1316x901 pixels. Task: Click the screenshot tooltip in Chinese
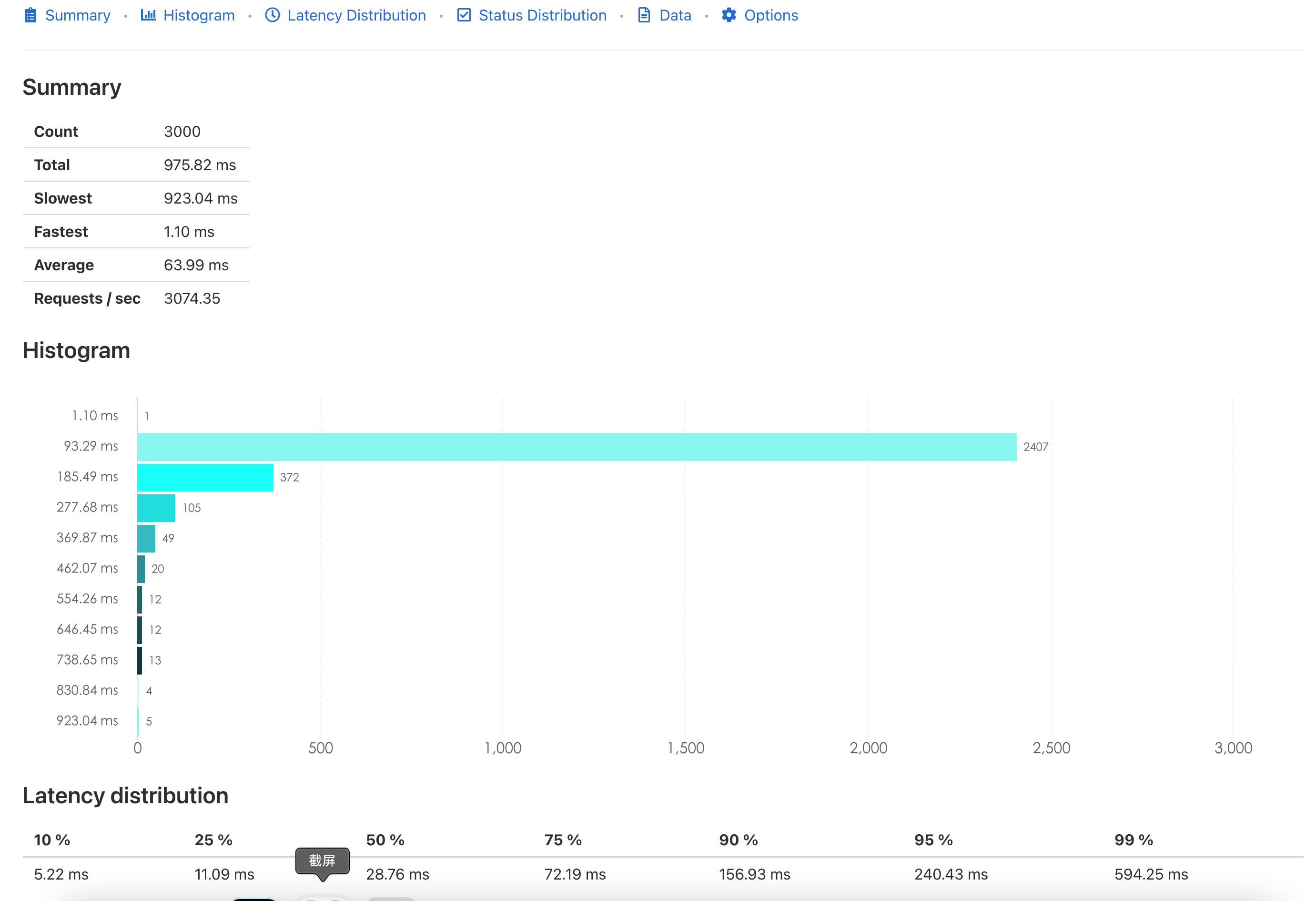click(x=322, y=861)
